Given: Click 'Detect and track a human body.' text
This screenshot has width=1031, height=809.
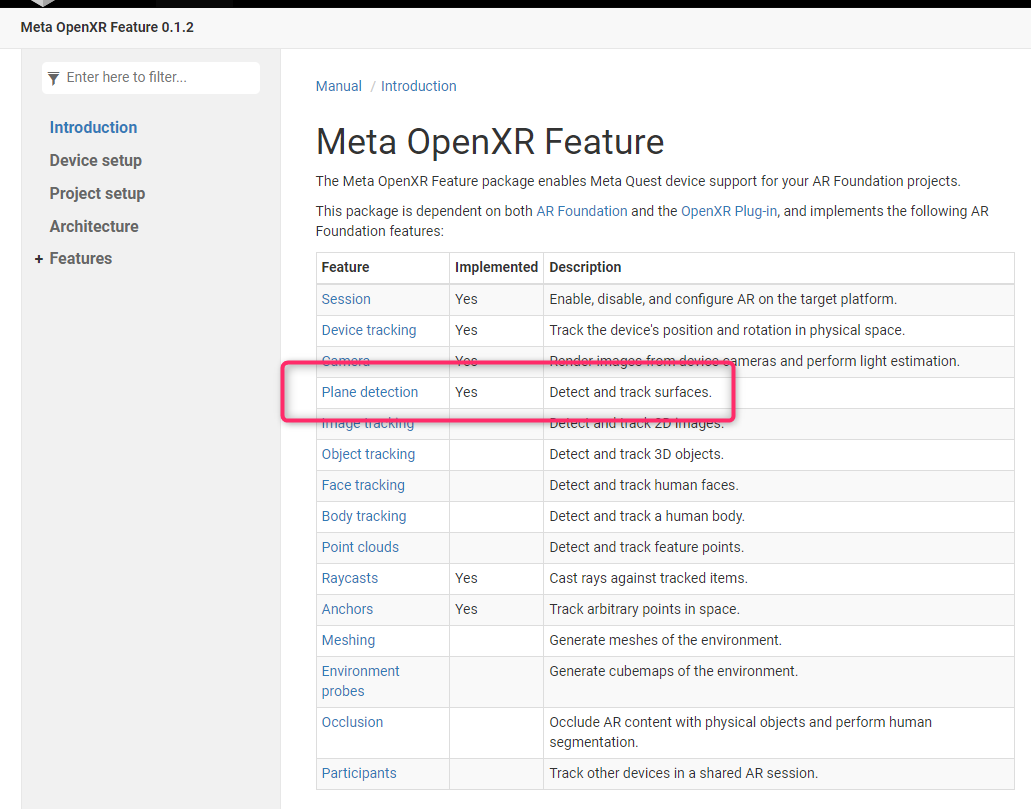Looking at the screenshot, I should [x=647, y=516].
